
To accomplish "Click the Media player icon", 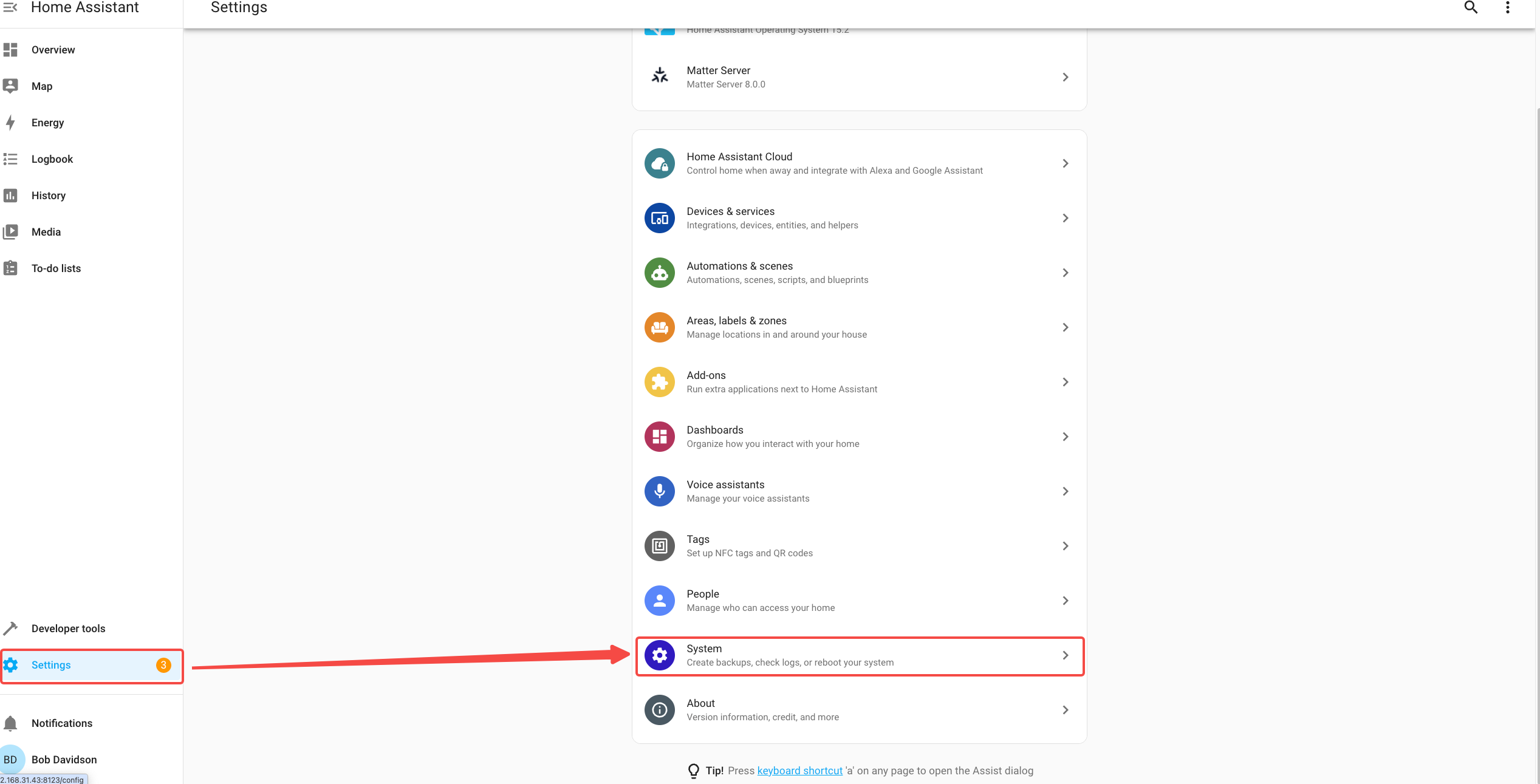I will [10, 232].
